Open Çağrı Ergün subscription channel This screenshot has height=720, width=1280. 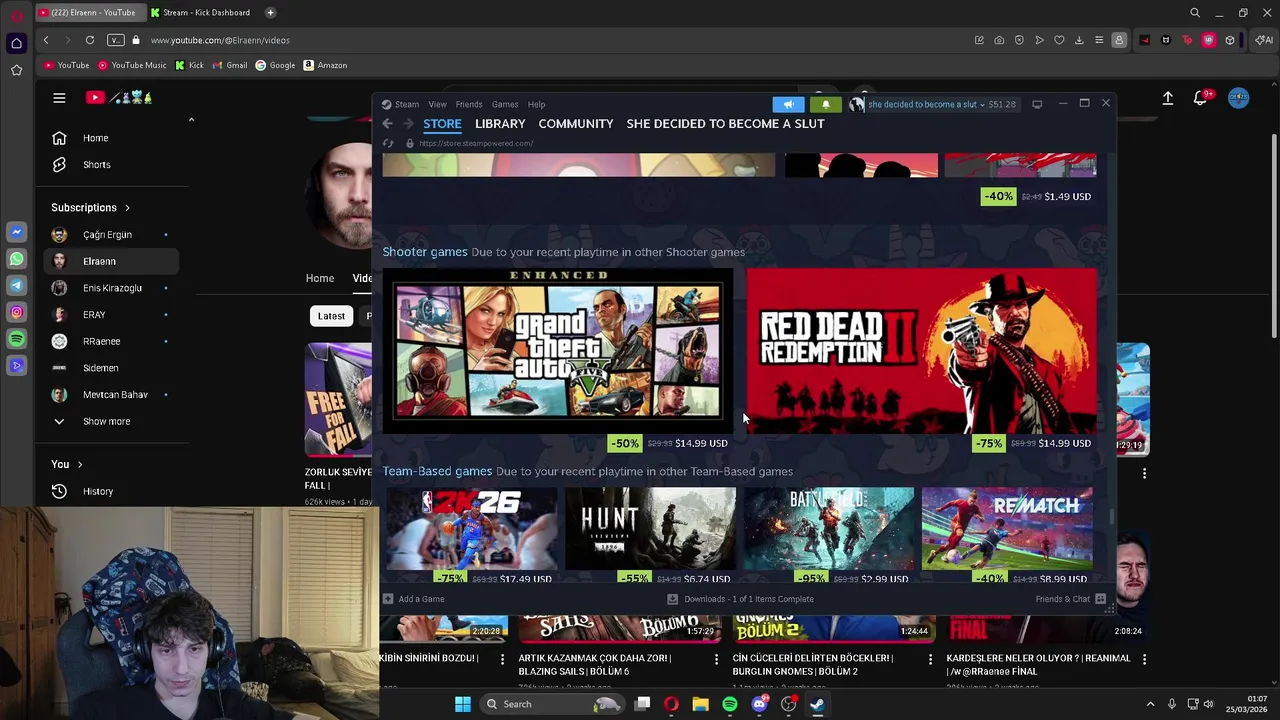click(110, 234)
